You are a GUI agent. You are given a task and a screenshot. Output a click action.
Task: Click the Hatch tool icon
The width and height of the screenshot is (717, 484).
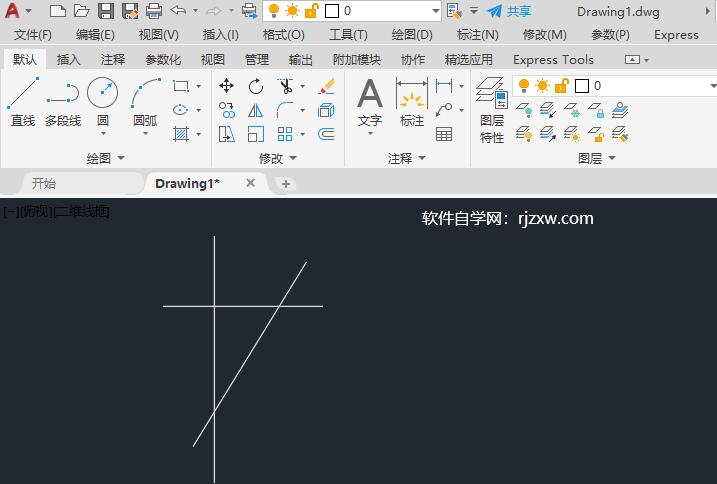[181, 134]
